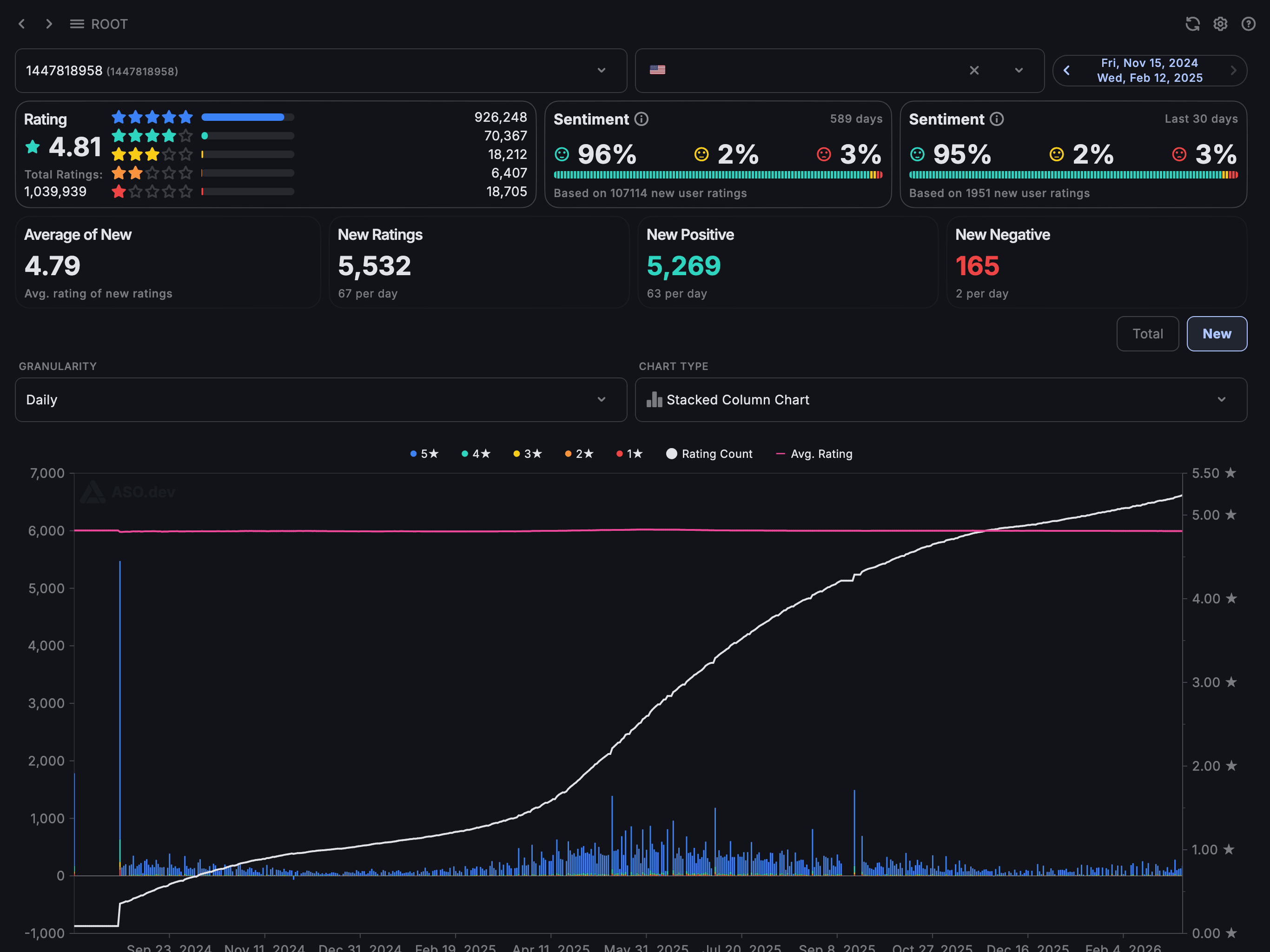Image resolution: width=1270 pixels, height=952 pixels.
Task: Click the New Ratings 5,532 card
Action: click(x=479, y=262)
